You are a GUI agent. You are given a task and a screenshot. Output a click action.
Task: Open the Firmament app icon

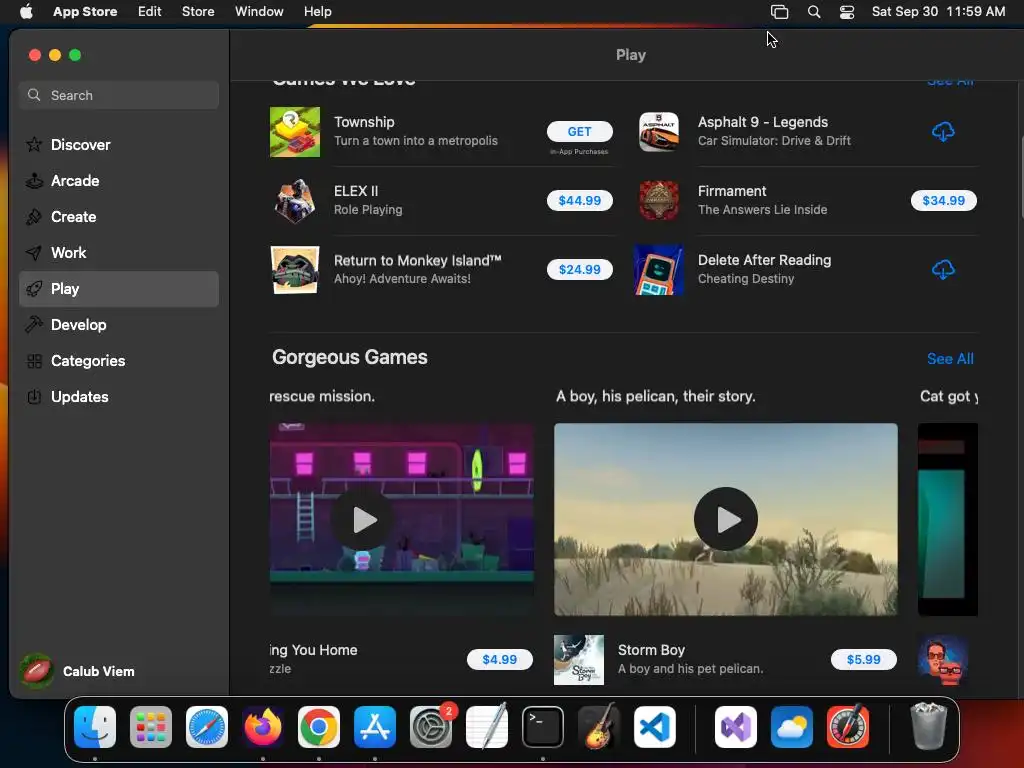tap(658, 200)
